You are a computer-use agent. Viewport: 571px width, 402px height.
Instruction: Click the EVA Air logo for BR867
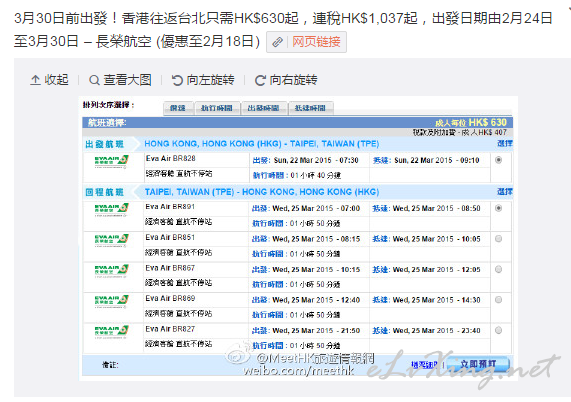click(x=111, y=271)
